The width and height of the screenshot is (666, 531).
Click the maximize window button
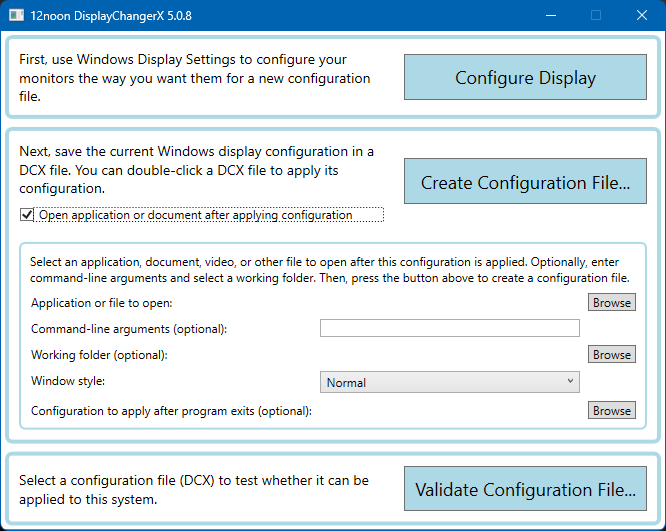pyautogui.click(x=597, y=15)
